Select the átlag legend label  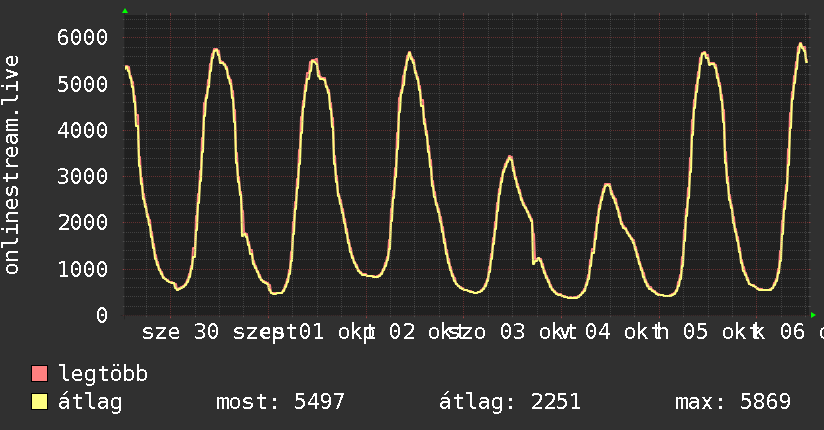pos(90,402)
